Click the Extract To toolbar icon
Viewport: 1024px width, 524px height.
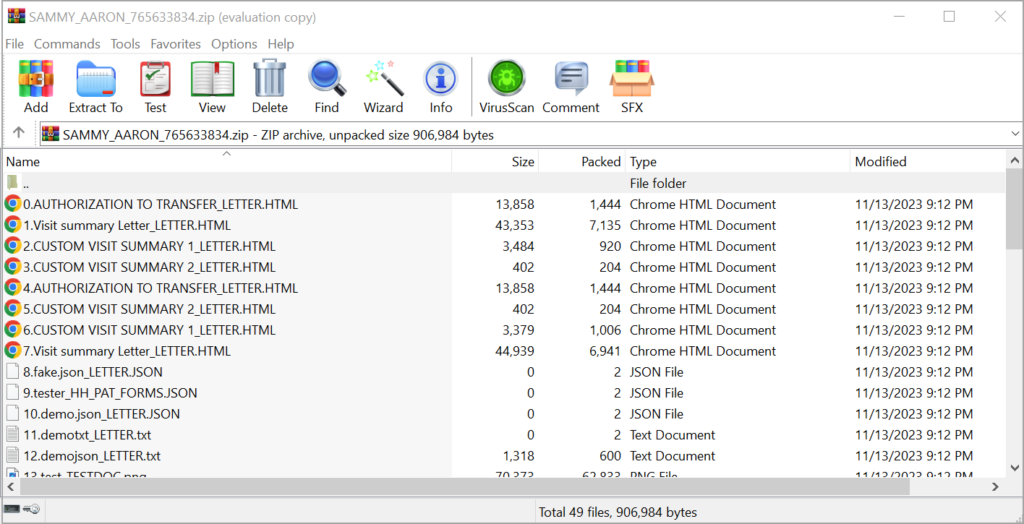coord(96,86)
